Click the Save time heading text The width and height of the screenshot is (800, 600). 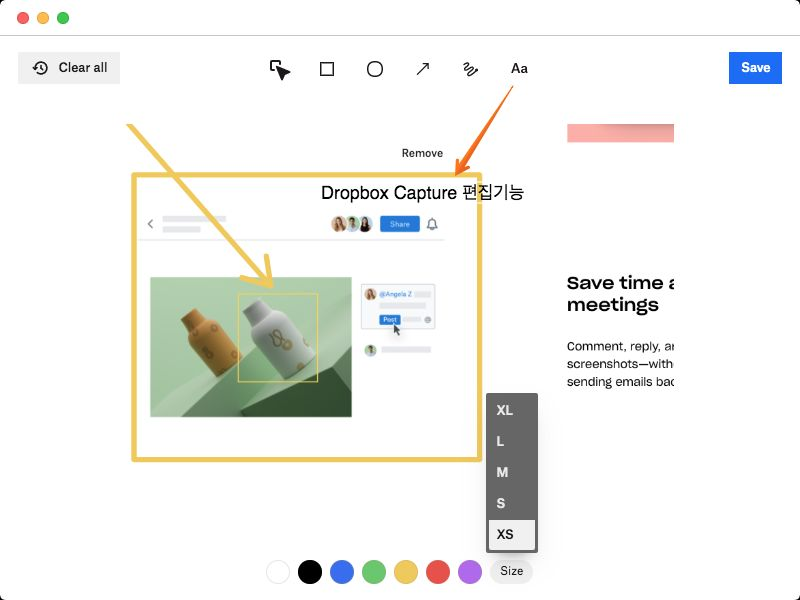(x=620, y=293)
